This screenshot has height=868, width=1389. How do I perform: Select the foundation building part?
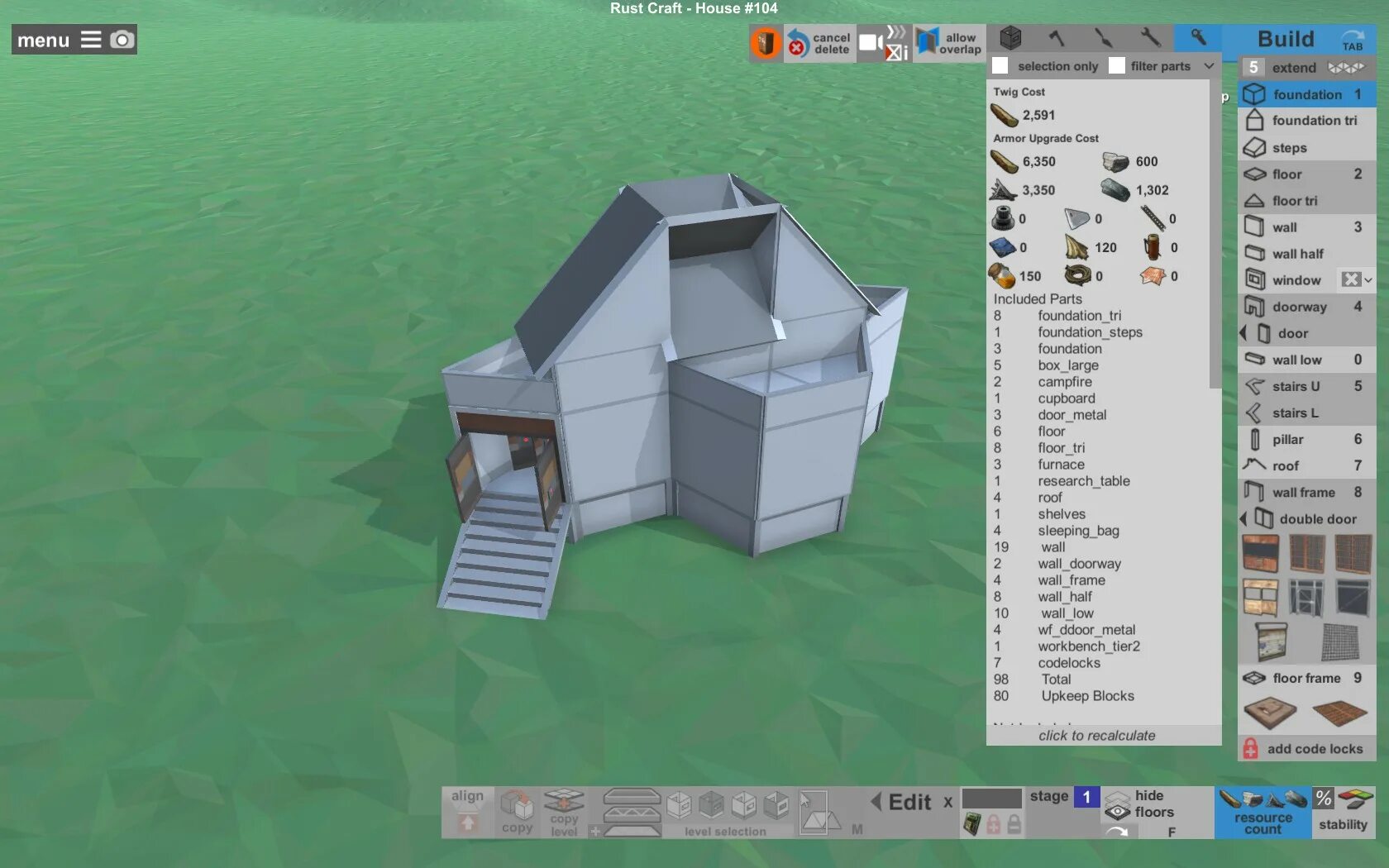coord(1307,94)
